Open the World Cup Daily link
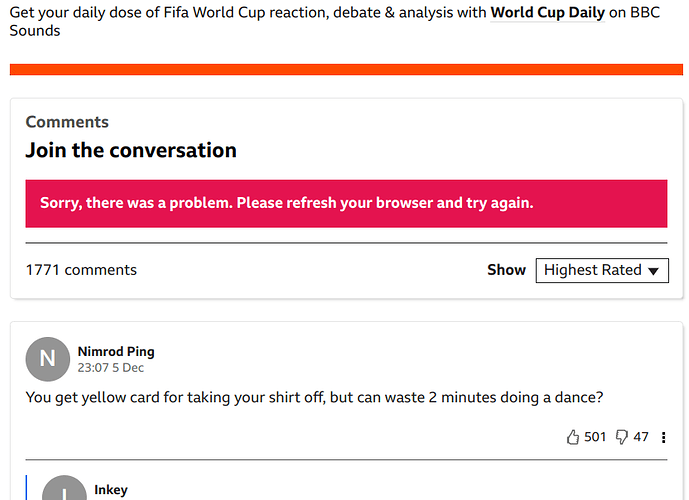The width and height of the screenshot is (689, 500). [548, 12]
